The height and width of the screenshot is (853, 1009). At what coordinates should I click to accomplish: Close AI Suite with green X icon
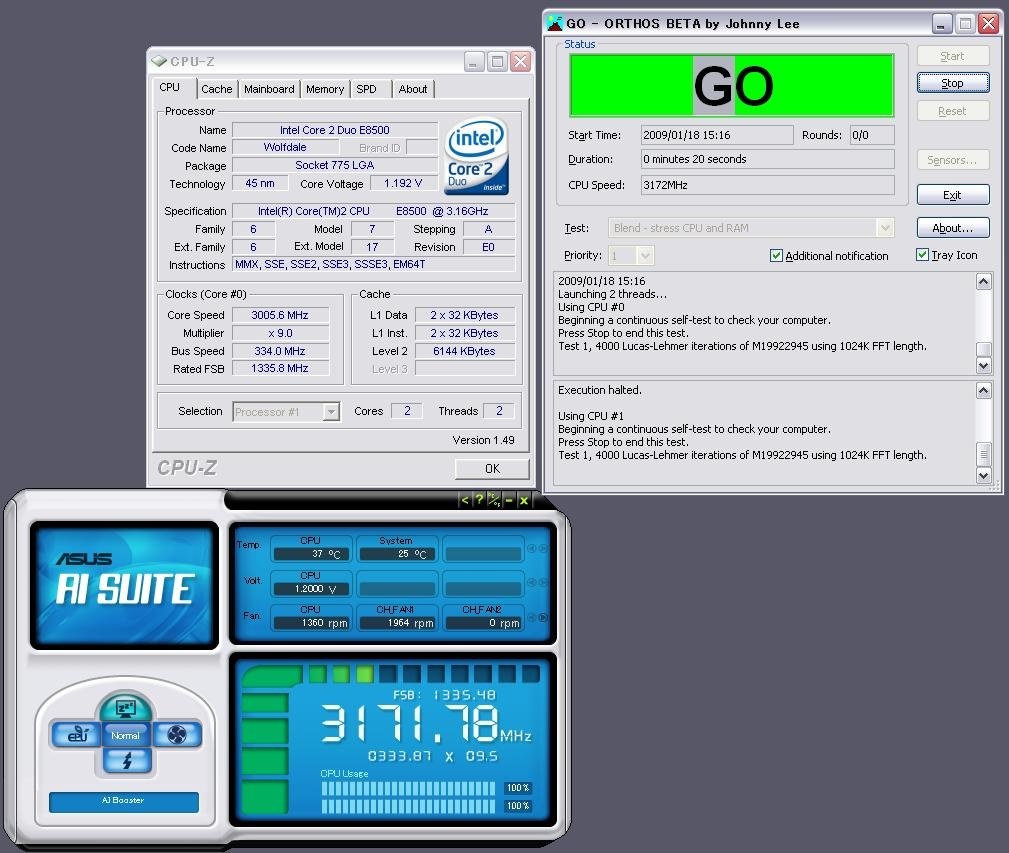pos(524,500)
